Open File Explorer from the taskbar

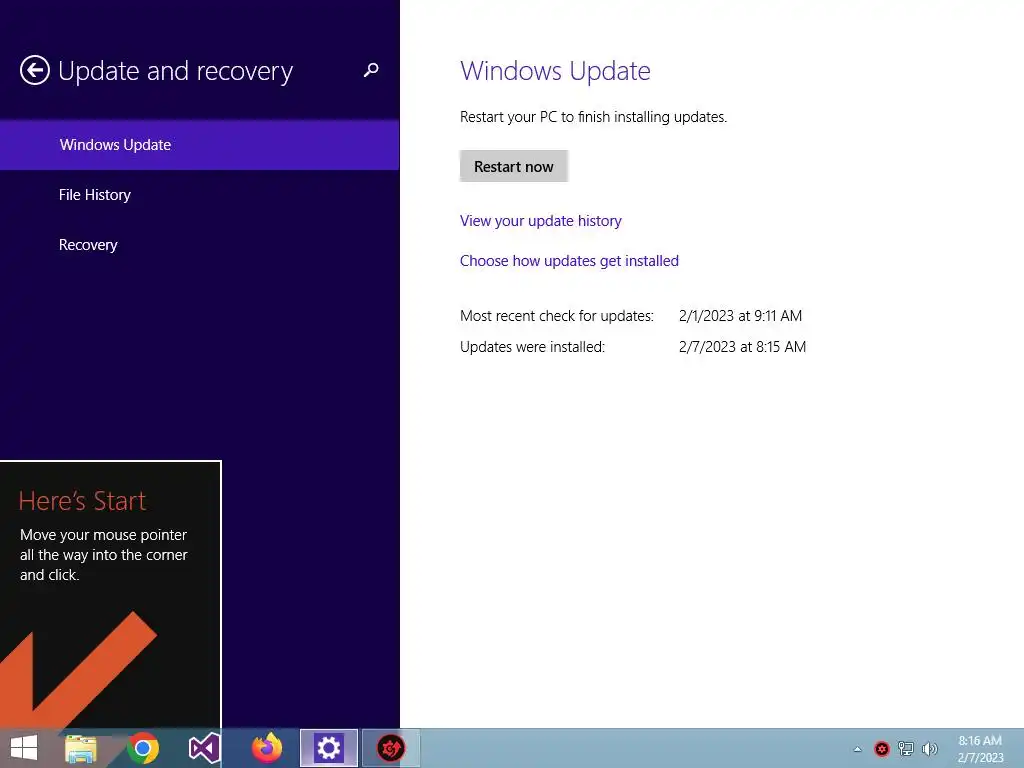(x=81, y=748)
